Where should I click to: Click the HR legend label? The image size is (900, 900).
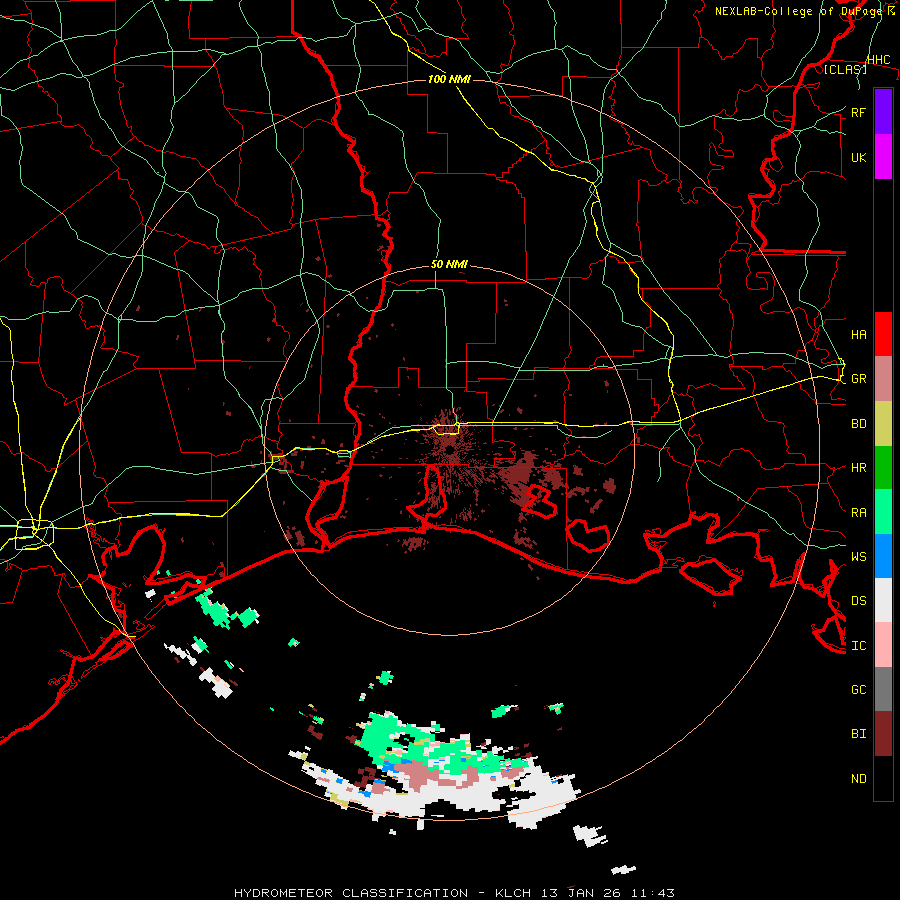tap(858, 468)
